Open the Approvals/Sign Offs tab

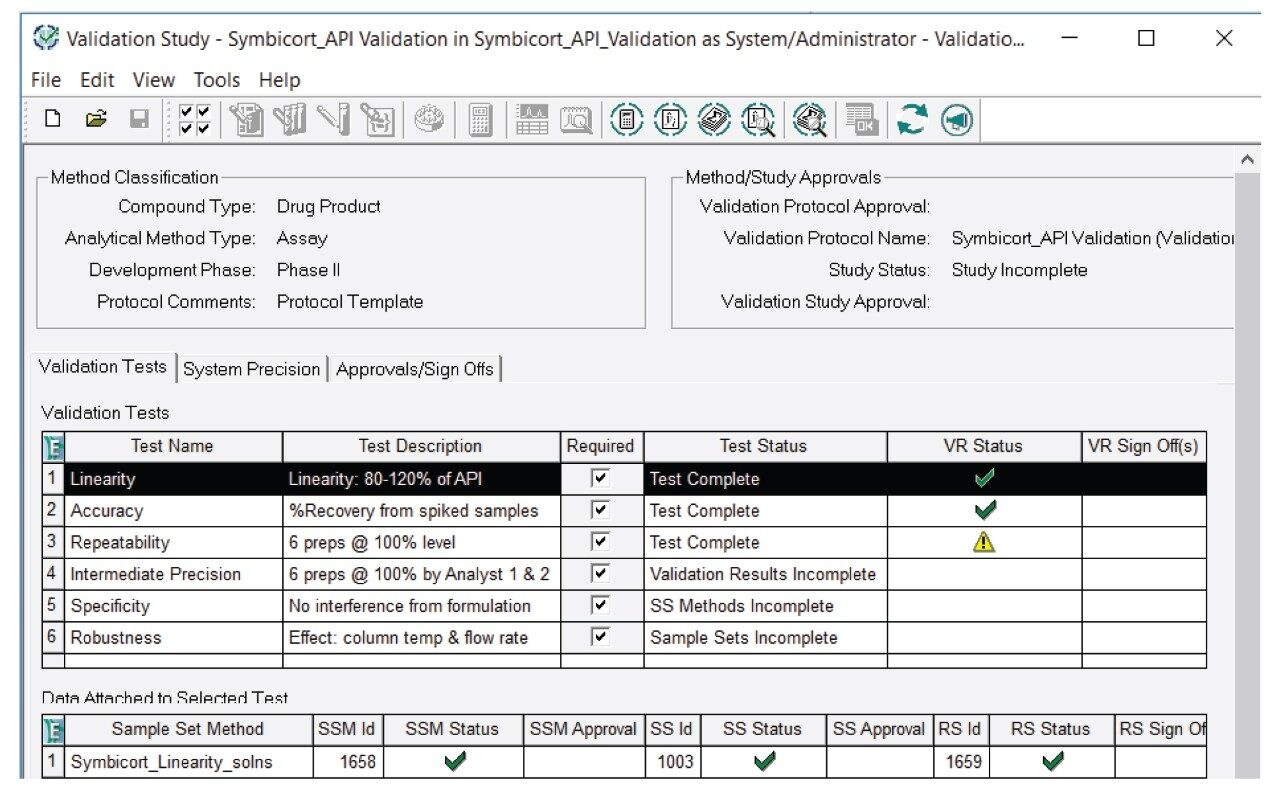[x=416, y=368]
